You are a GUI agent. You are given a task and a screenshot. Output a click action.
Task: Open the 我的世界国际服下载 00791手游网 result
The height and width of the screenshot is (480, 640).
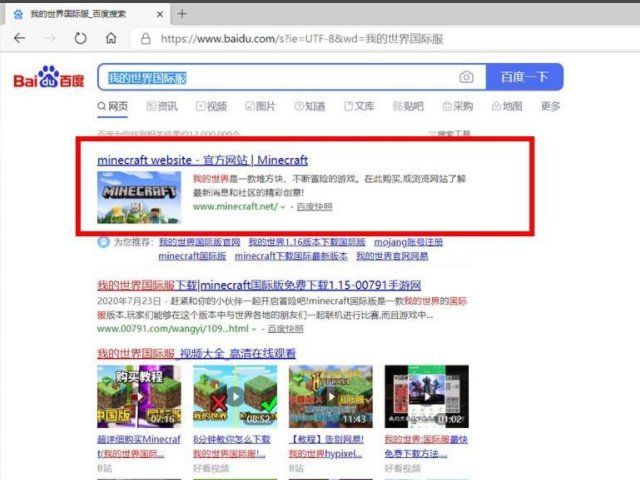[x=259, y=285]
